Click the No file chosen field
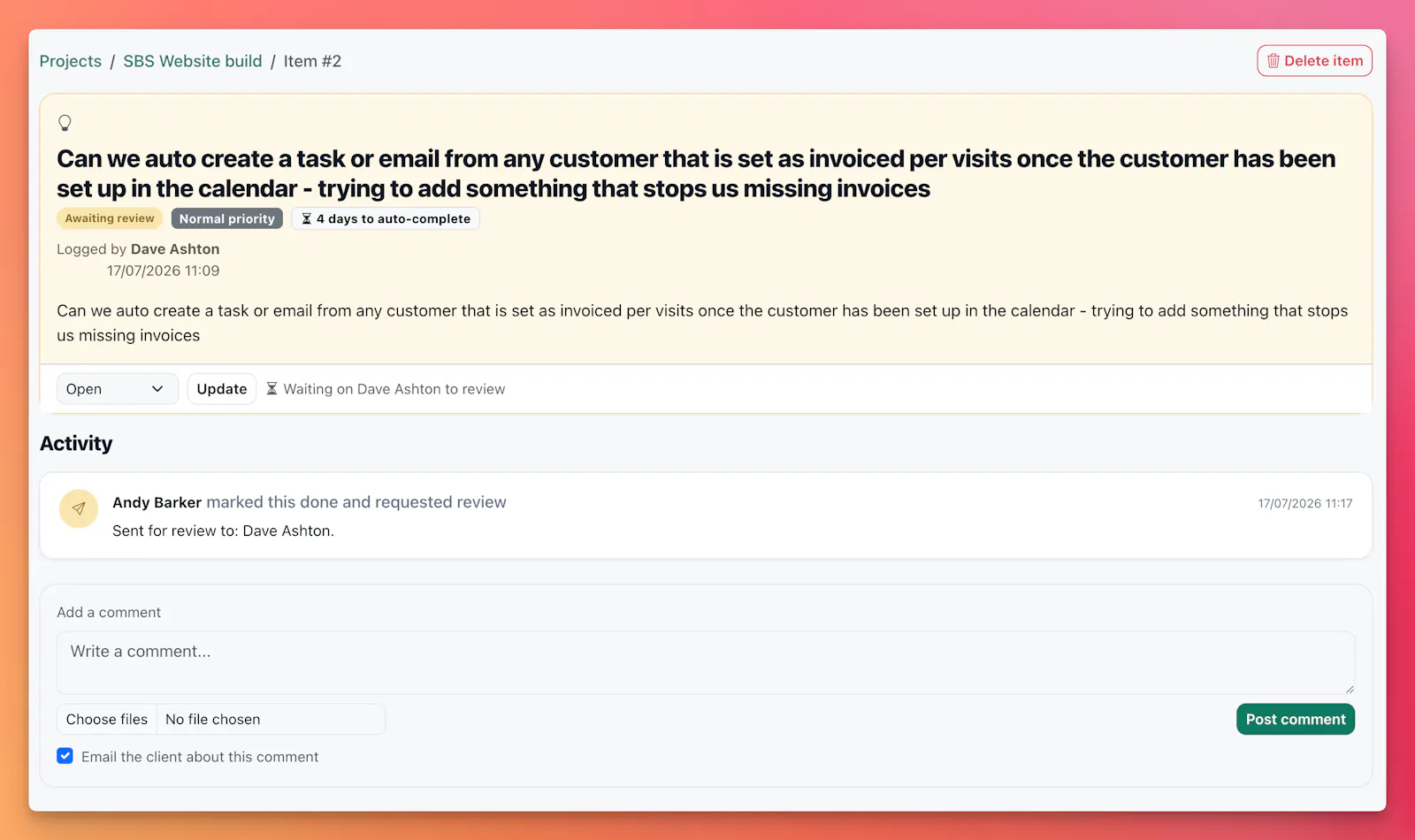This screenshot has width=1415, height=840. (271, 719)
